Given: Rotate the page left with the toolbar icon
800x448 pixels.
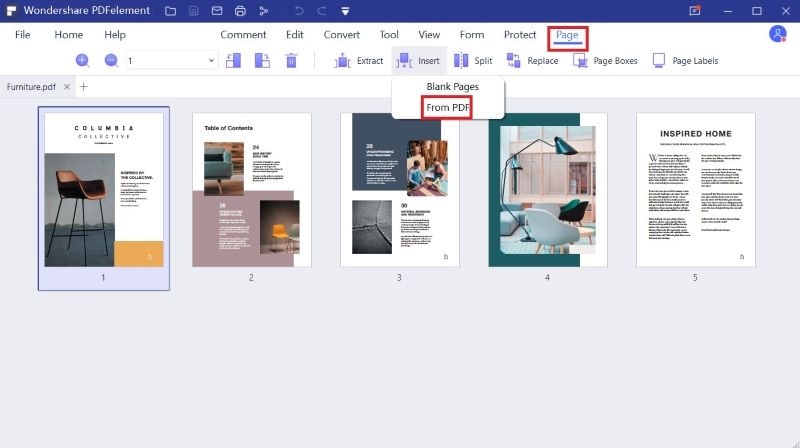Looking at the screenshot, I should click(x=234, y=61).
